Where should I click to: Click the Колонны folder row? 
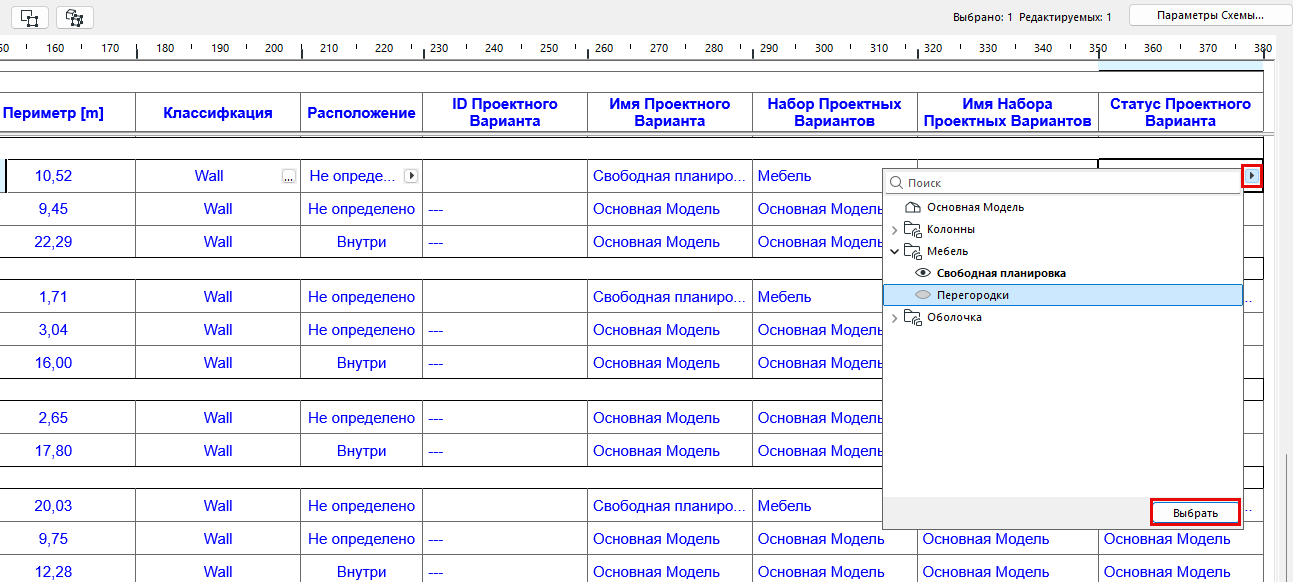tap(1062, 230)
